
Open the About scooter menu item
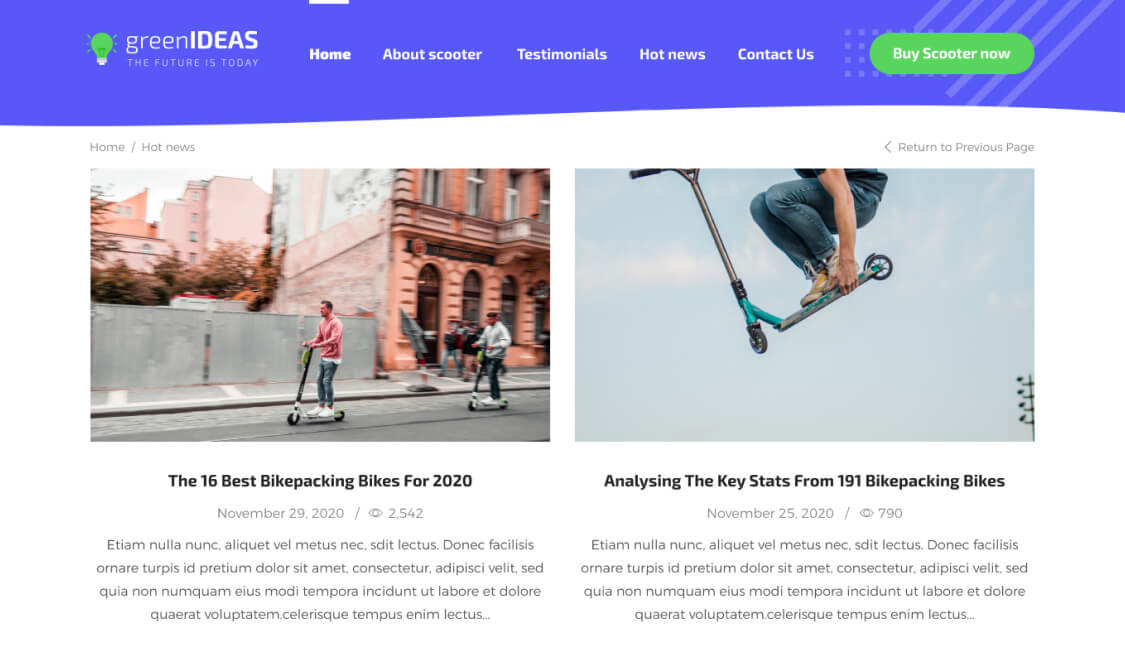point(432,54)
